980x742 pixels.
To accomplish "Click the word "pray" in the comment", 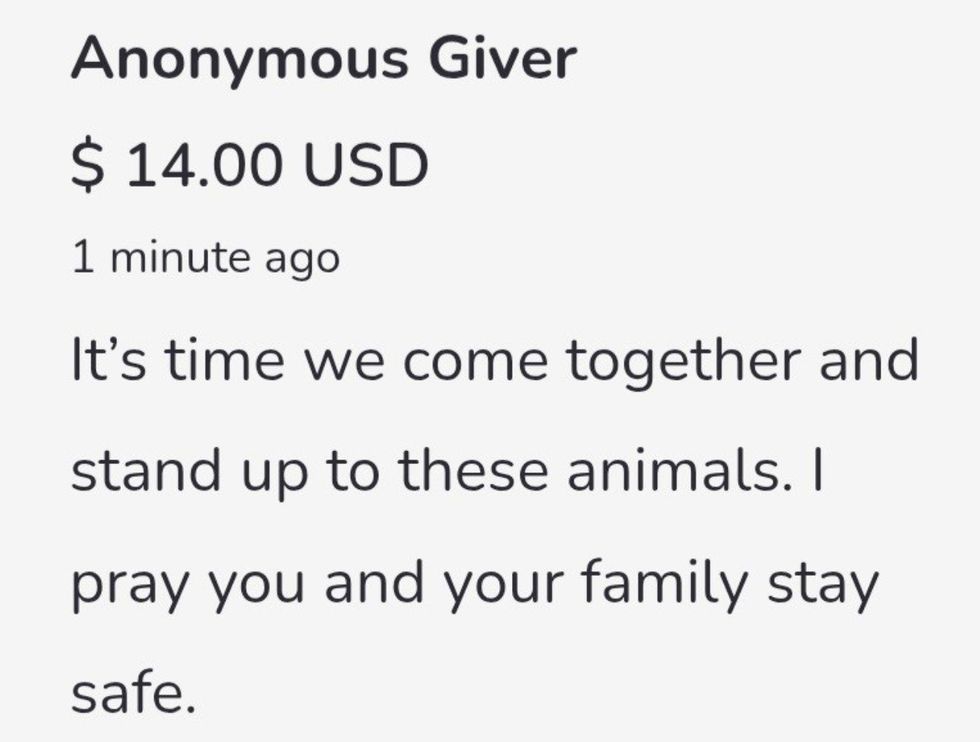I will click(131, 583).
